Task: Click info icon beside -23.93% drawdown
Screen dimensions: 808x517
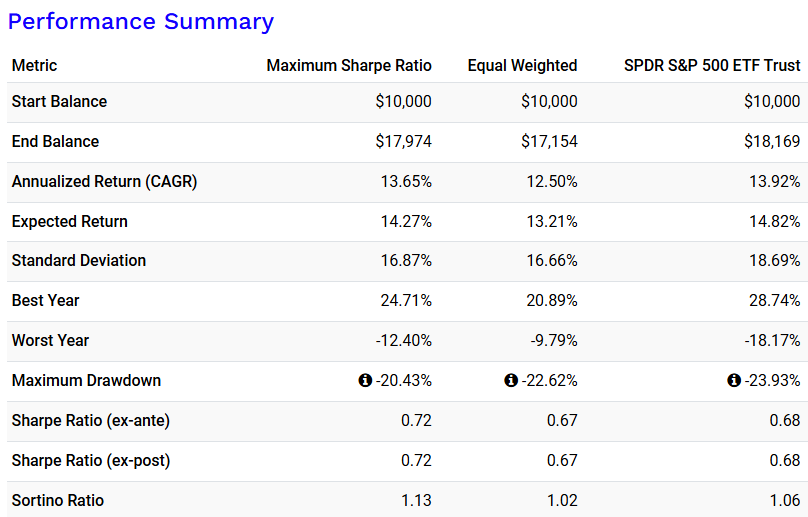Action: [734, 381]
